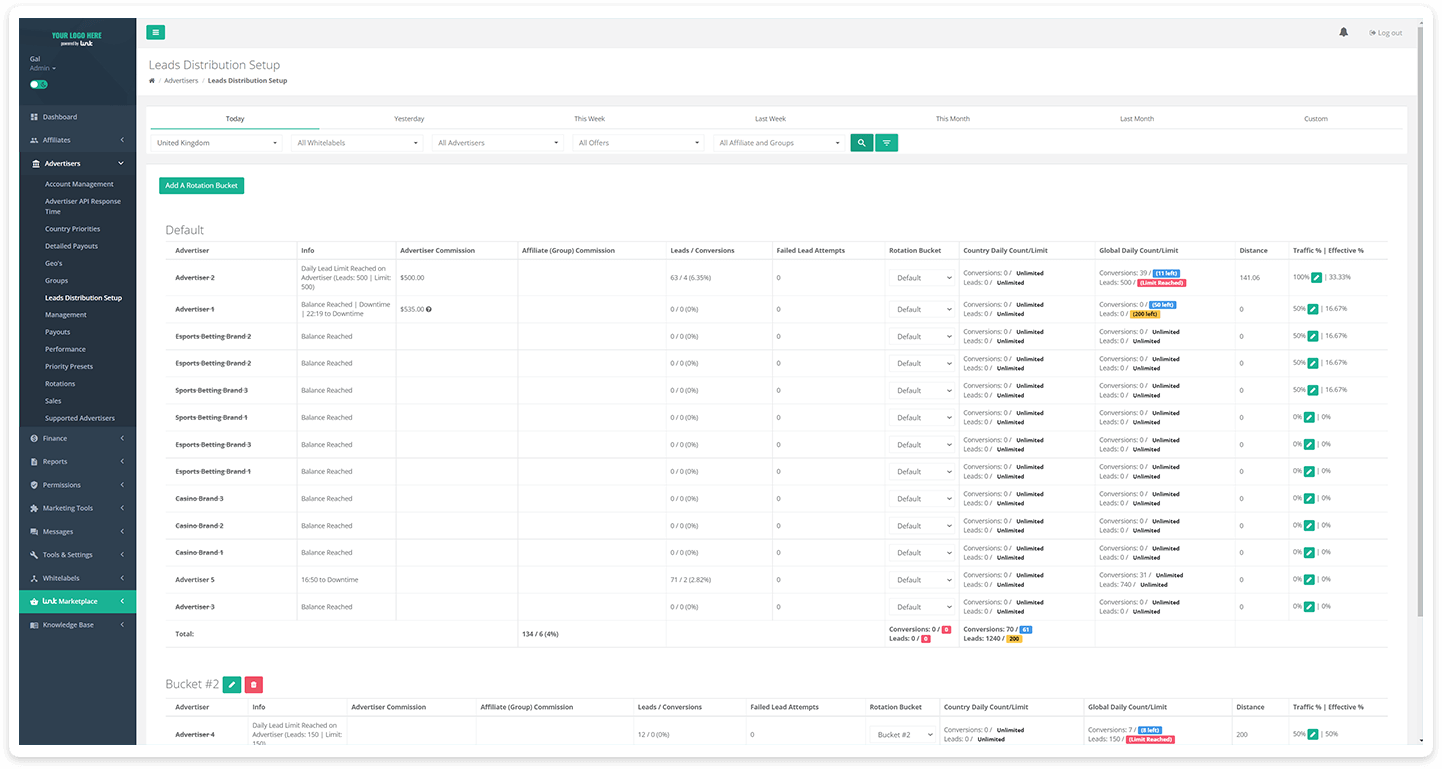This screenshot has width=1442, height=769.
Task: Switch to the This Month tab
Action: (952, 119)
